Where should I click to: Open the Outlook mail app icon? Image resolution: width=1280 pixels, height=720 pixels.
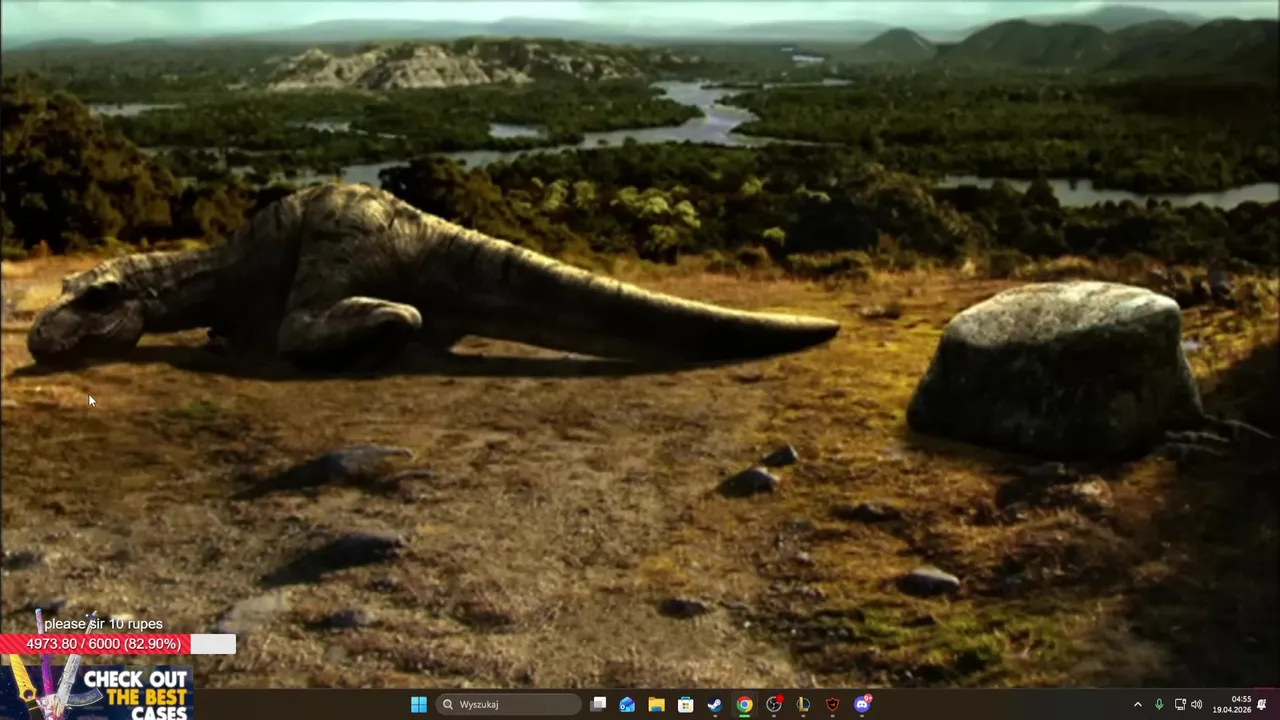(x=627, y=704)
